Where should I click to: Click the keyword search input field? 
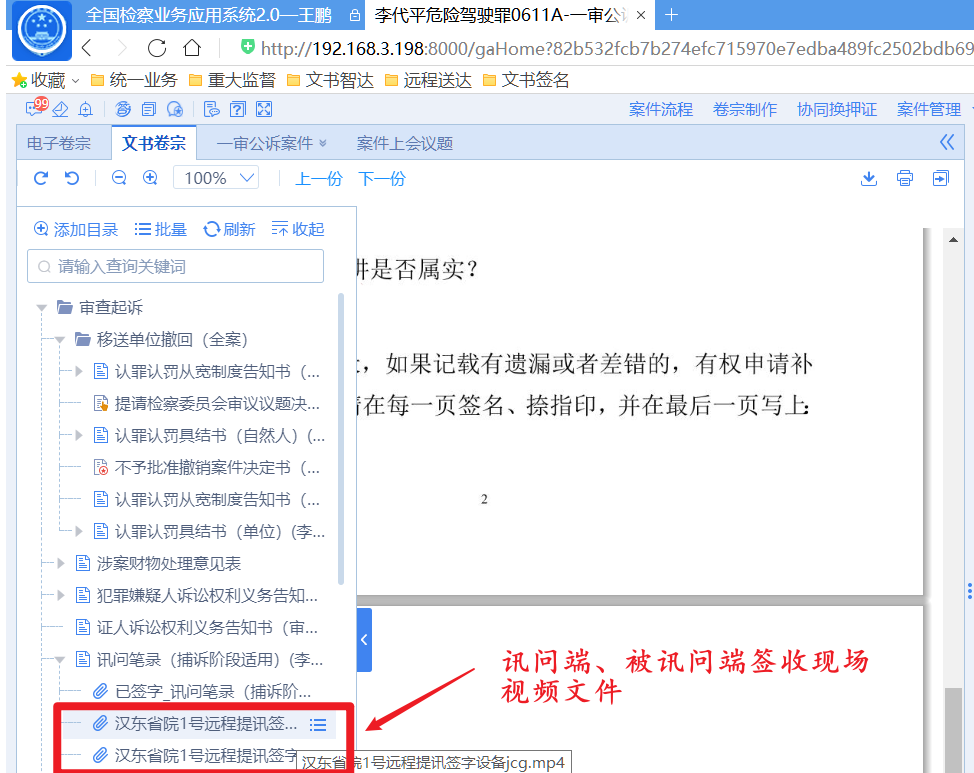click(x=176, y=266)
